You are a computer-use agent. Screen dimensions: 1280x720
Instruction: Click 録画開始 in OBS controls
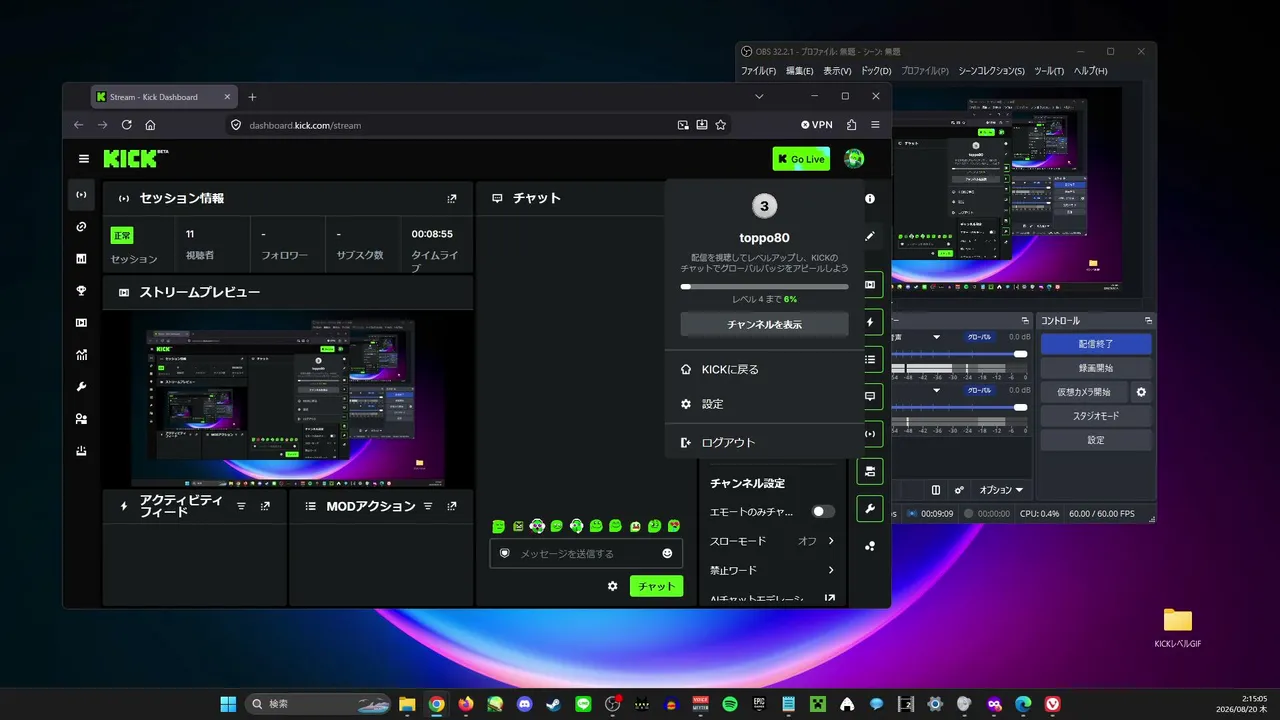pyautogui.click(x=1096, y=368)
